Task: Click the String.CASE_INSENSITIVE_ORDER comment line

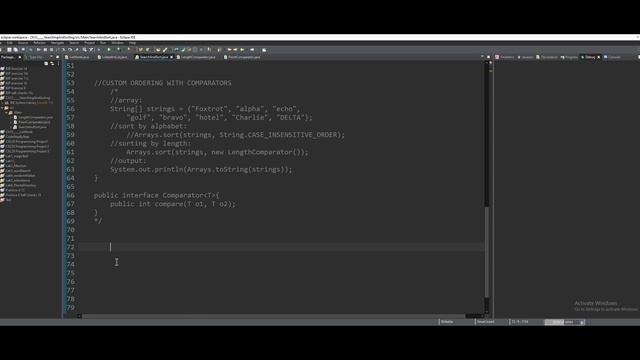Action: (236, 135)
